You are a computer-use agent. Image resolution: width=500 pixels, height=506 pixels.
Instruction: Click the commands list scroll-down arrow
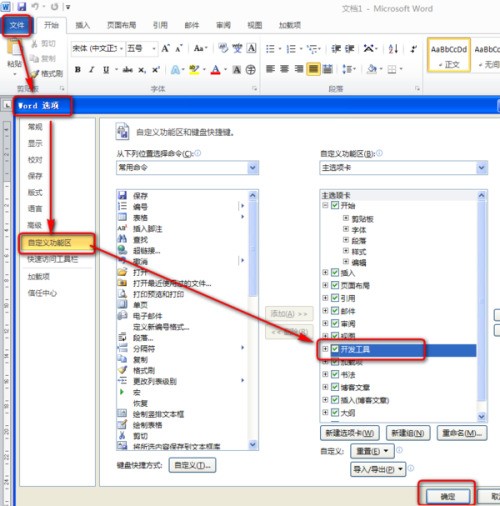tap(253, 445)
